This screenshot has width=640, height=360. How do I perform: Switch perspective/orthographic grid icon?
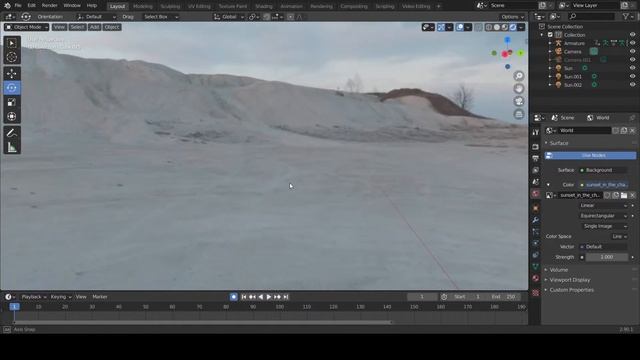click(519, 114)
